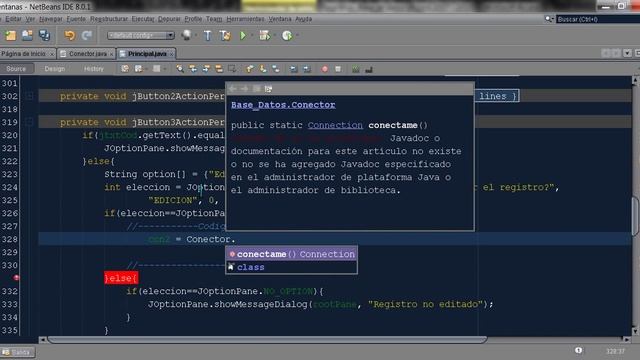Viewport: 640px width, 360px height.
Task: Open the Salida output button
Action: (18, 352)
